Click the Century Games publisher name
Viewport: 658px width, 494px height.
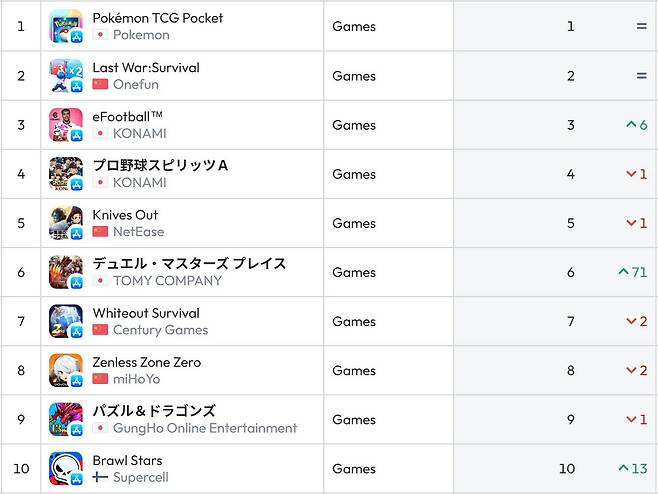click(x=160, y=330)
